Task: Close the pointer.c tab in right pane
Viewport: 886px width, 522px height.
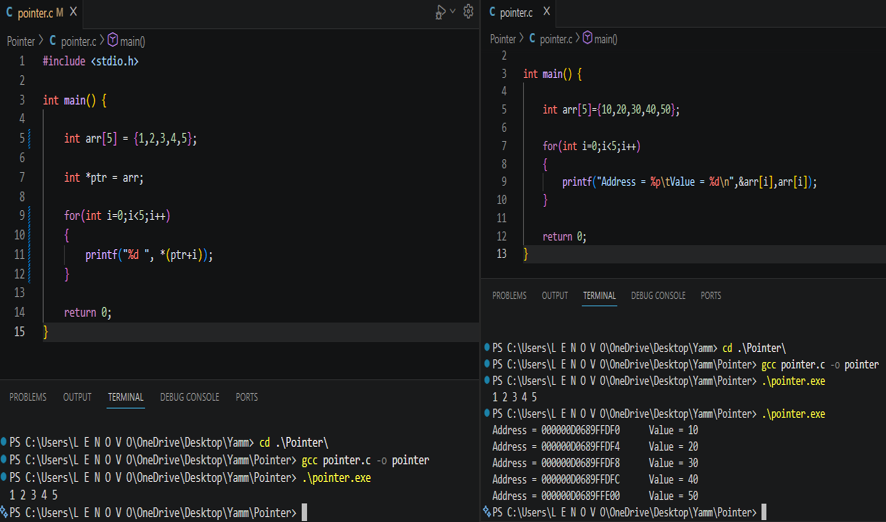Action: [546, 11]
